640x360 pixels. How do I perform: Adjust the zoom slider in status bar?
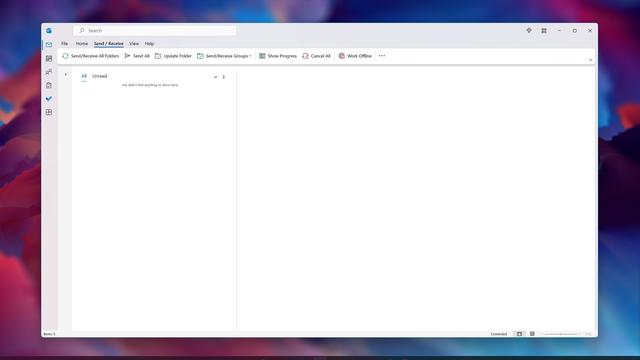[x=561, y=334]
